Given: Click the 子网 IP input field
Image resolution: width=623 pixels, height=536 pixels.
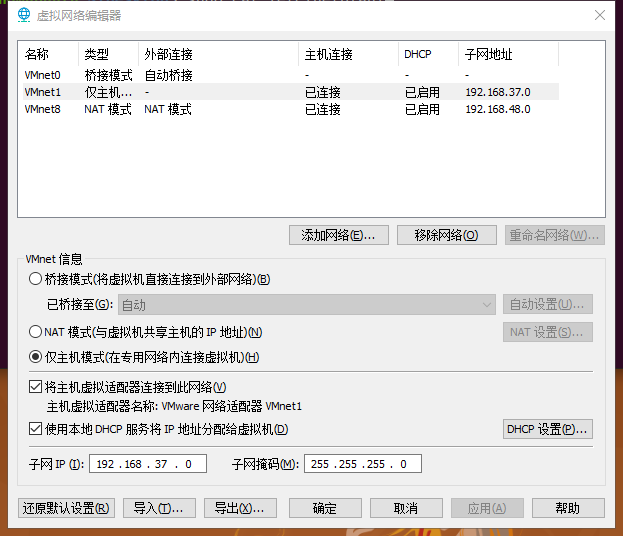Looking at the screenshot, I should (x=148, y=464).
